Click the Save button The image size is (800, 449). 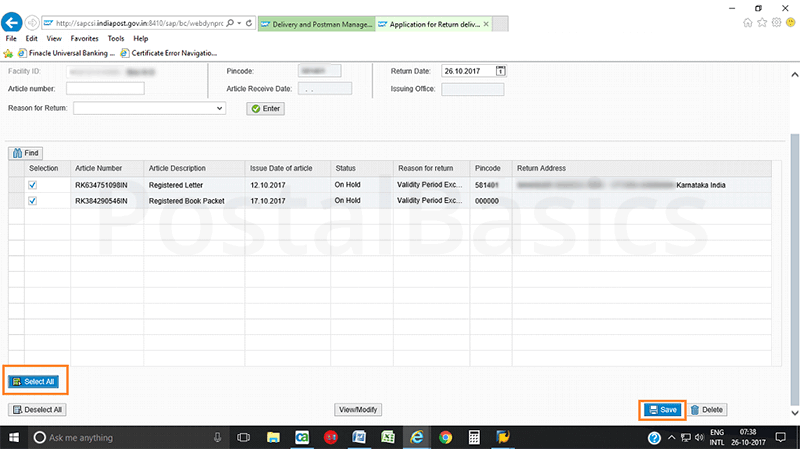tap(662, 410)
